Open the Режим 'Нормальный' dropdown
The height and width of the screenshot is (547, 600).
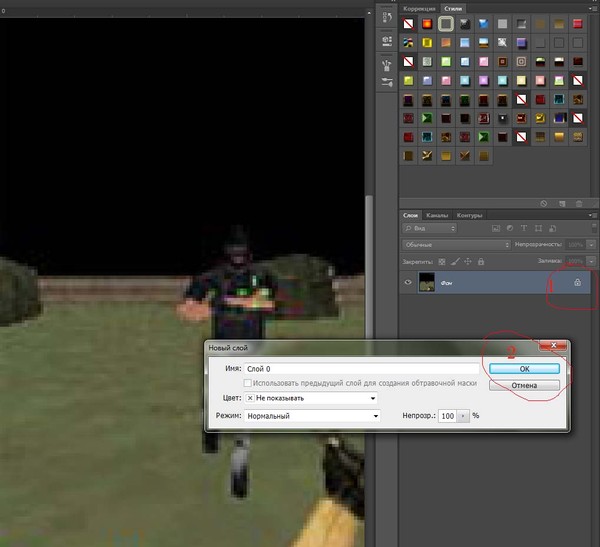pyautogui.click(x=312, y=416)
